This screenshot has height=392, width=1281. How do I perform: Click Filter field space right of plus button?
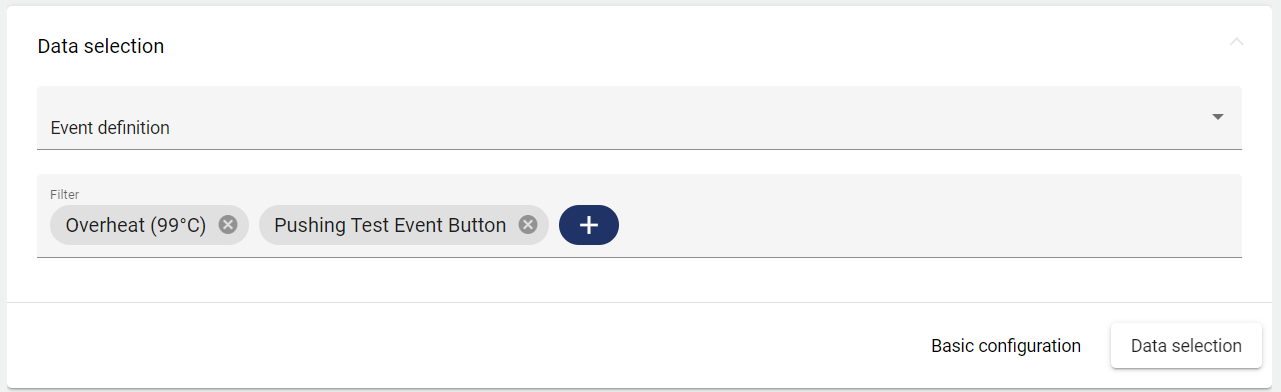tap(930, 225)
